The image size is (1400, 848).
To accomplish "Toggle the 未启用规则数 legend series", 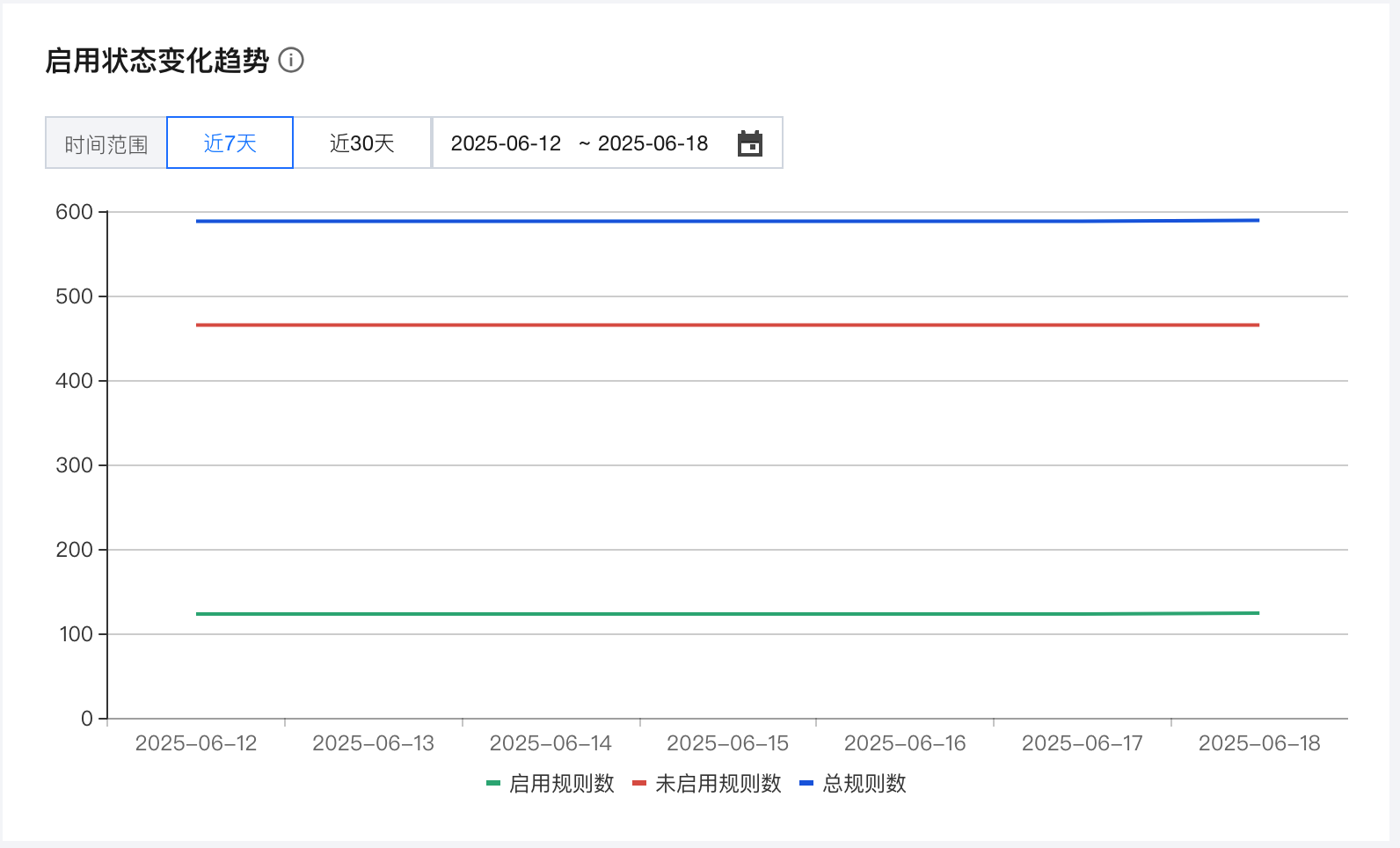I will coord(718,783).
